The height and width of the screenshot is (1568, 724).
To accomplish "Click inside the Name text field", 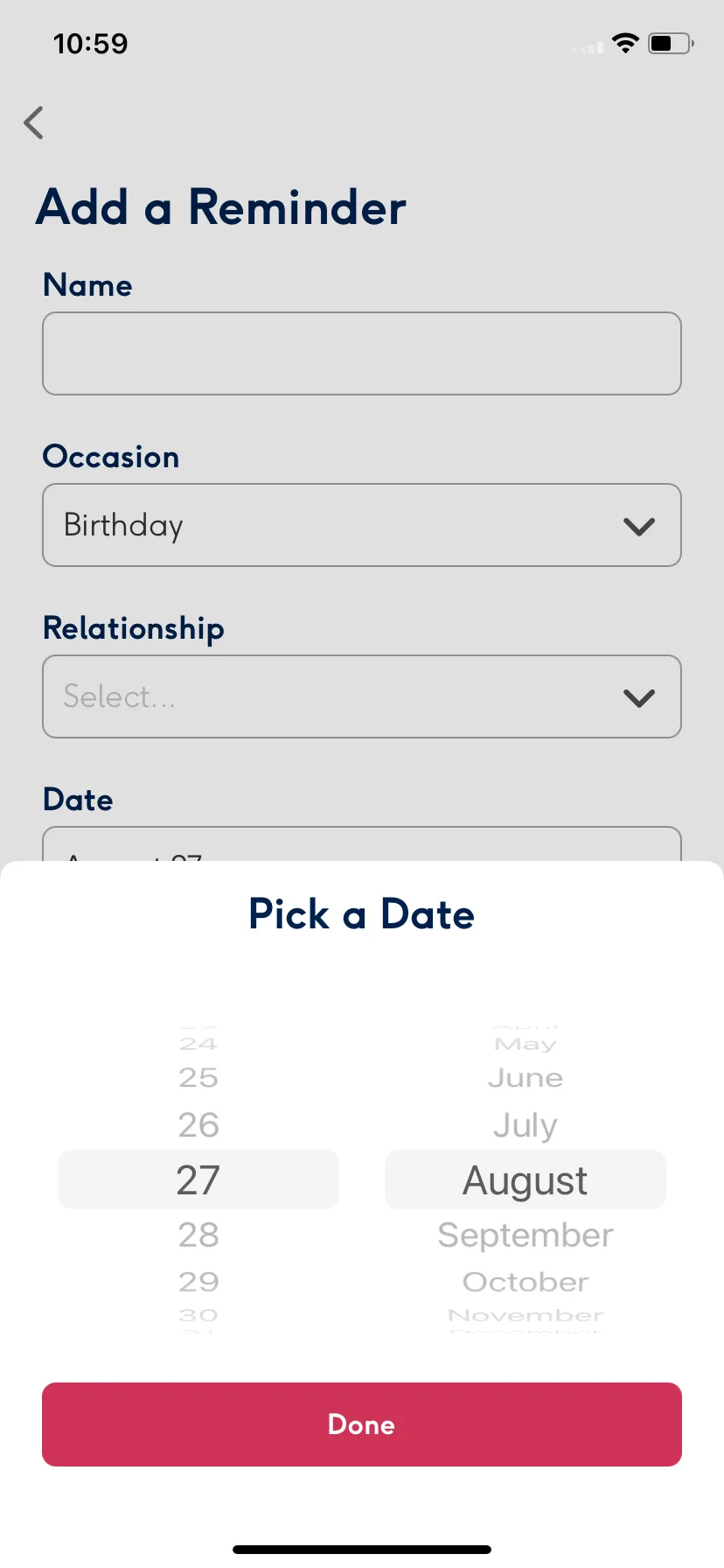I will pyautogui.click(x=362, y=353).
